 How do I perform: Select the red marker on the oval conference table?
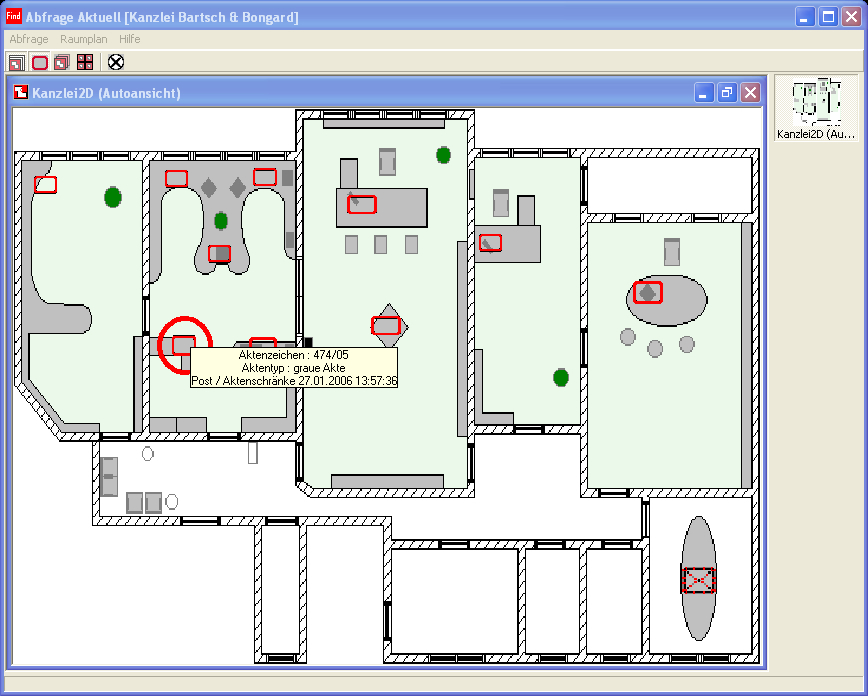(648, 292)
